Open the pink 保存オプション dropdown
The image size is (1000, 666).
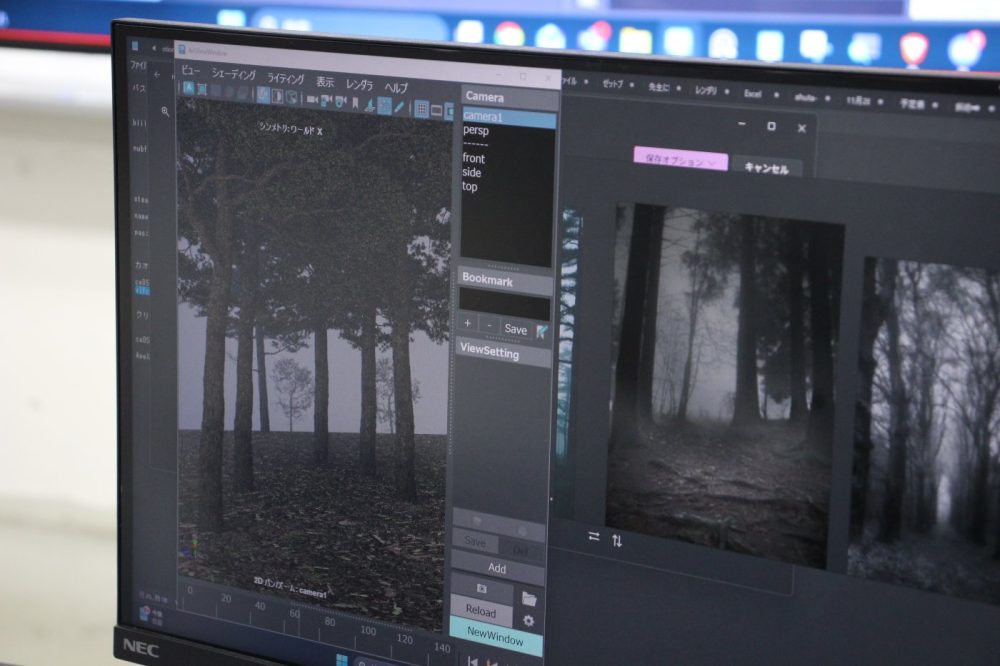679,160
